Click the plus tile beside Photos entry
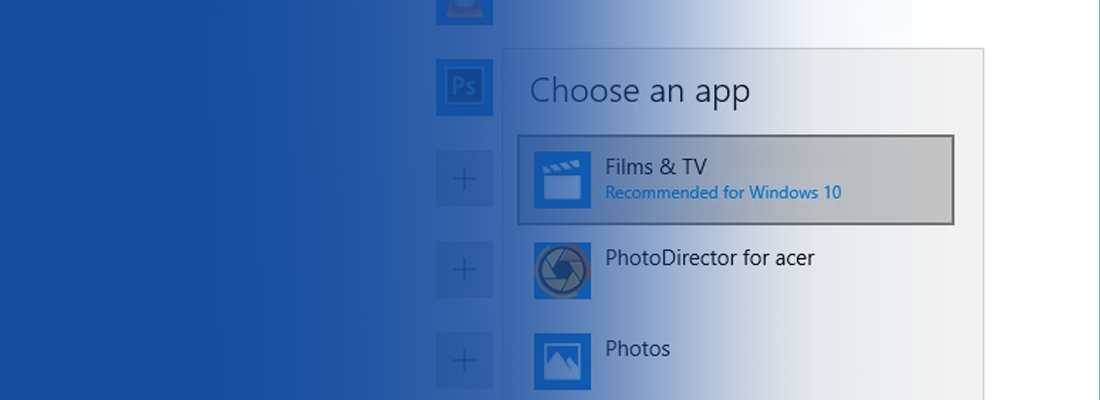The width and height of the screenshot is (1100, 400). (x=464, y=361)
